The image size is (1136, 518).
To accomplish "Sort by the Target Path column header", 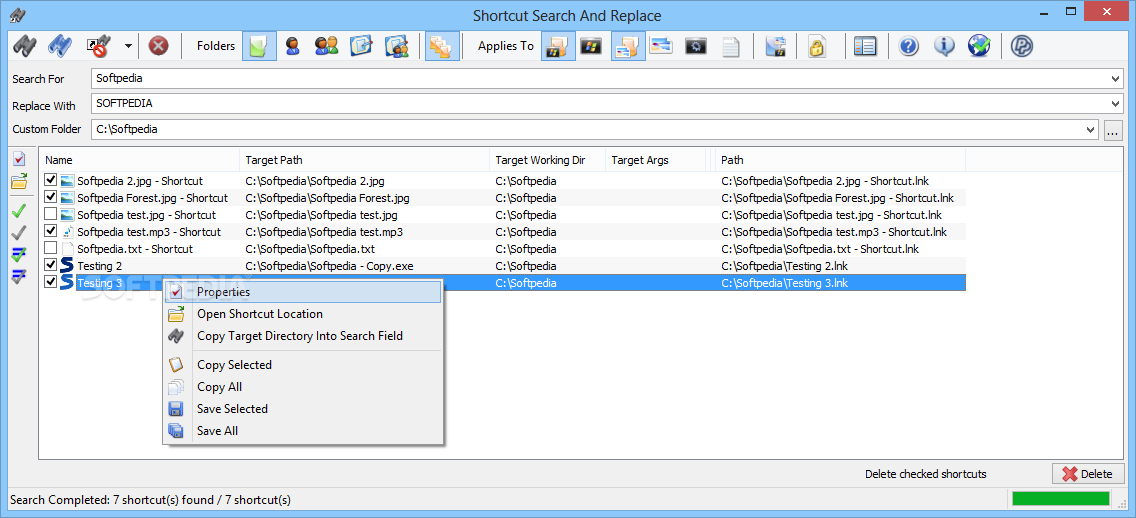I will [x=364, y=160].
